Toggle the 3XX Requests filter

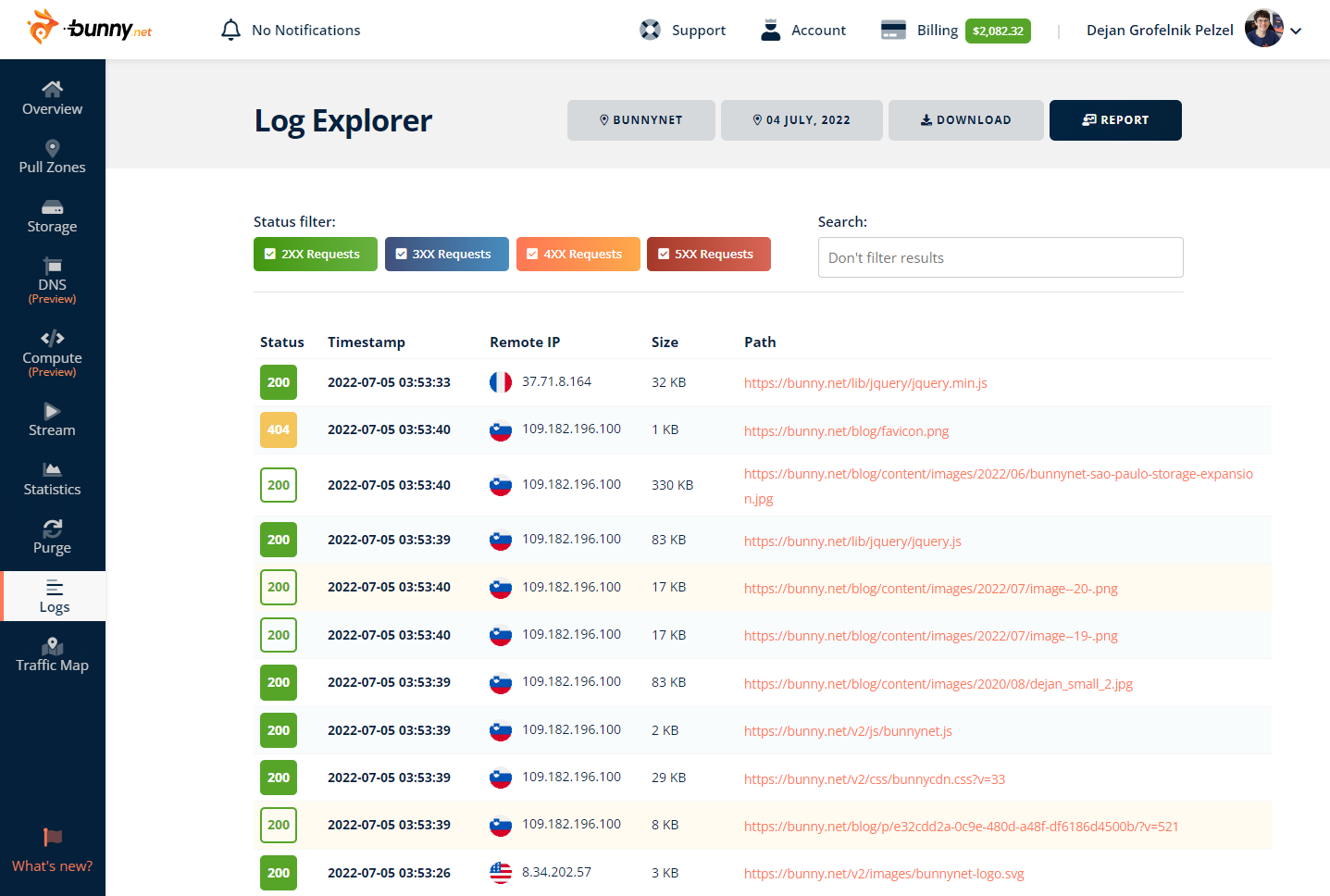[447, 254]
